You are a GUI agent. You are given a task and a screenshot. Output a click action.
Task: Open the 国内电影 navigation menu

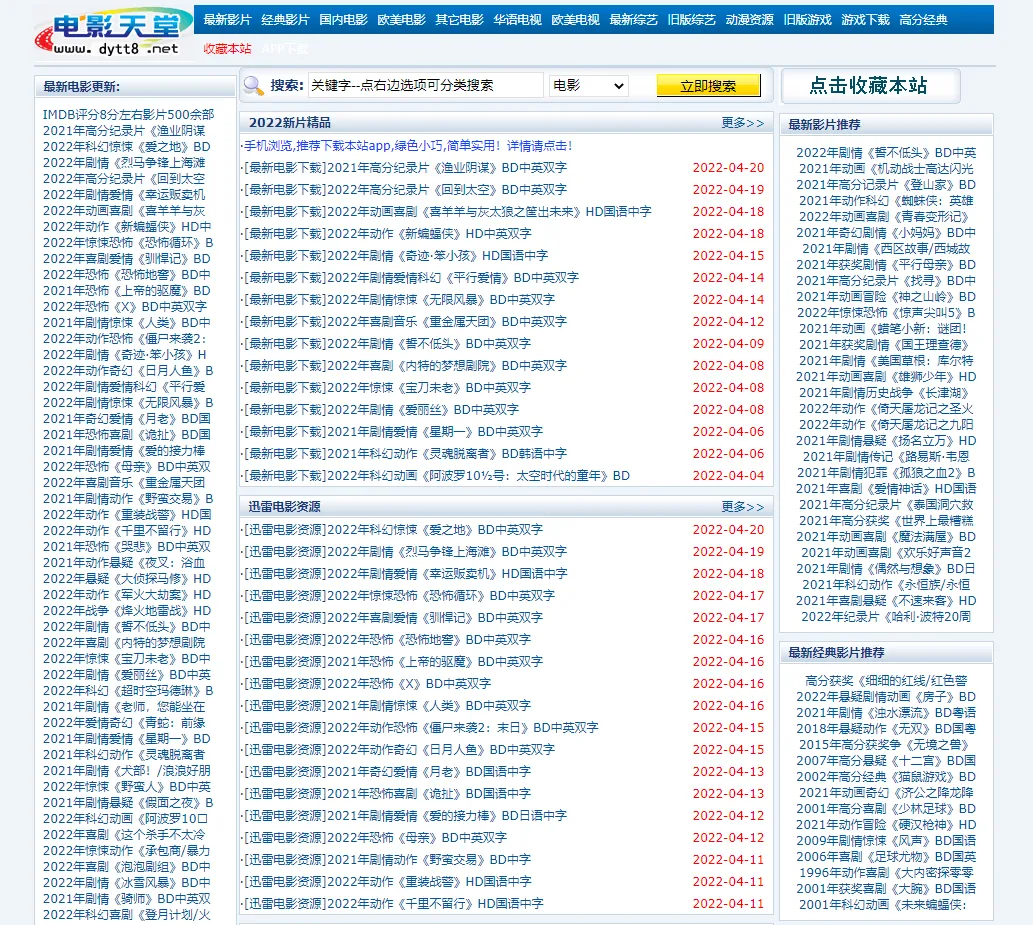click(x=343, y=20)
